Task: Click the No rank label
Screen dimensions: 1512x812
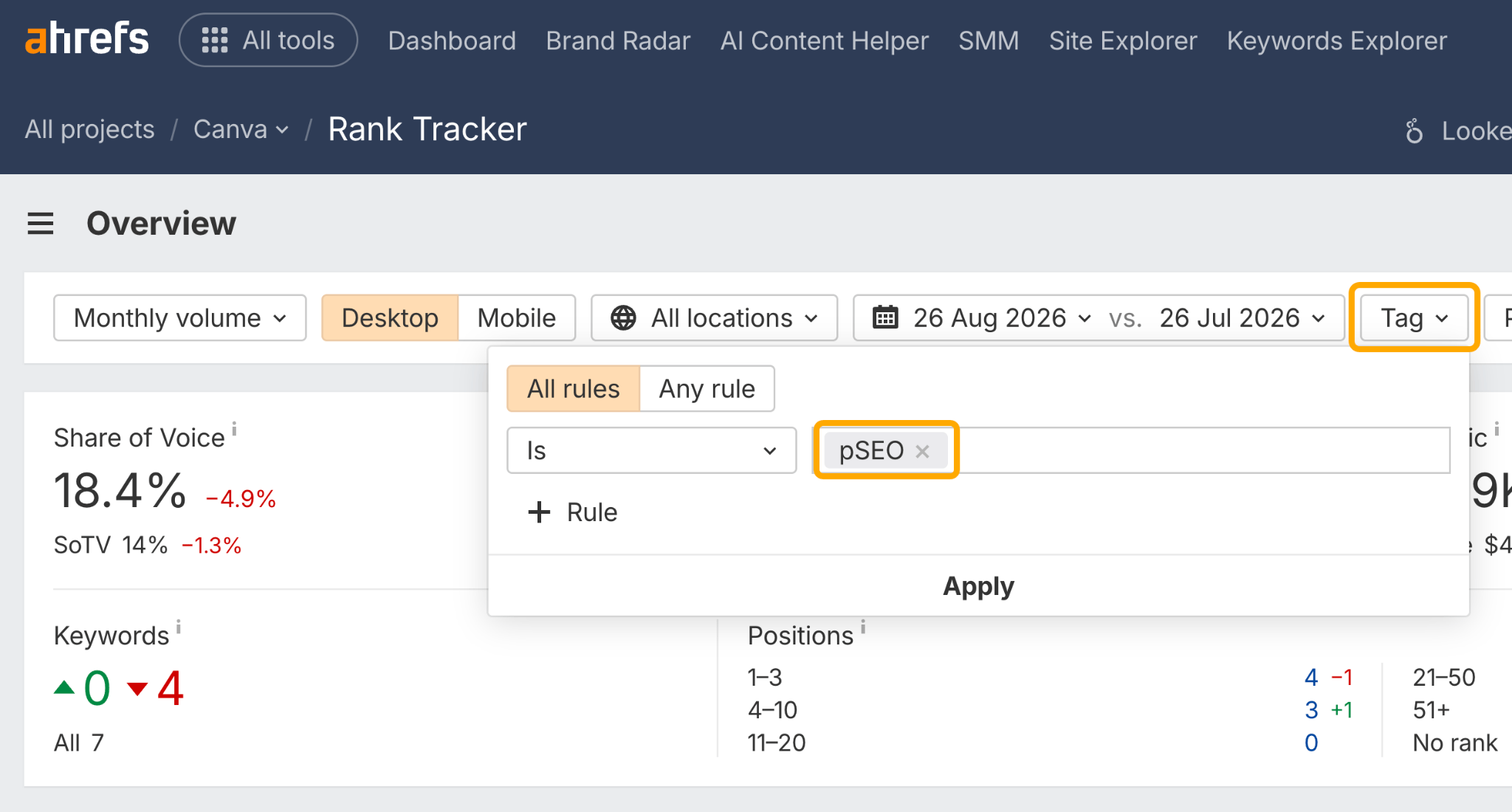Action: tap(1455, 743)
